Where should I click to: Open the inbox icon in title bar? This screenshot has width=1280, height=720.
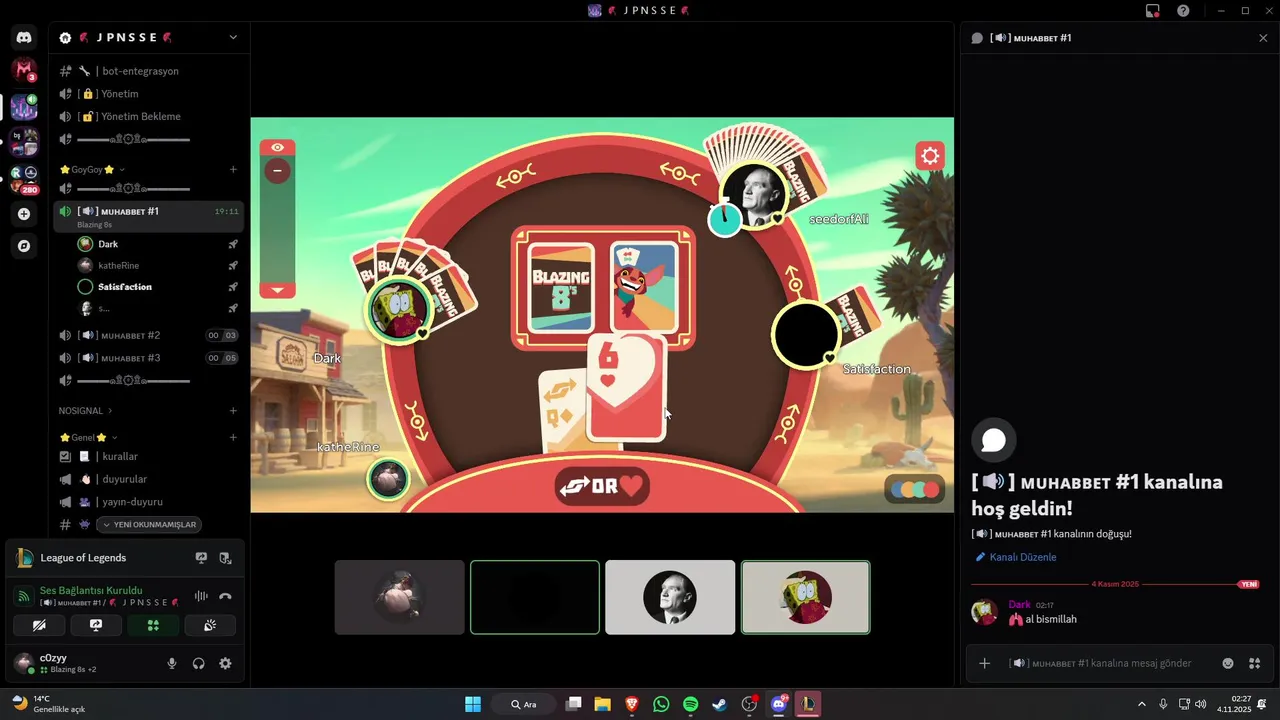pos(1153,10)
